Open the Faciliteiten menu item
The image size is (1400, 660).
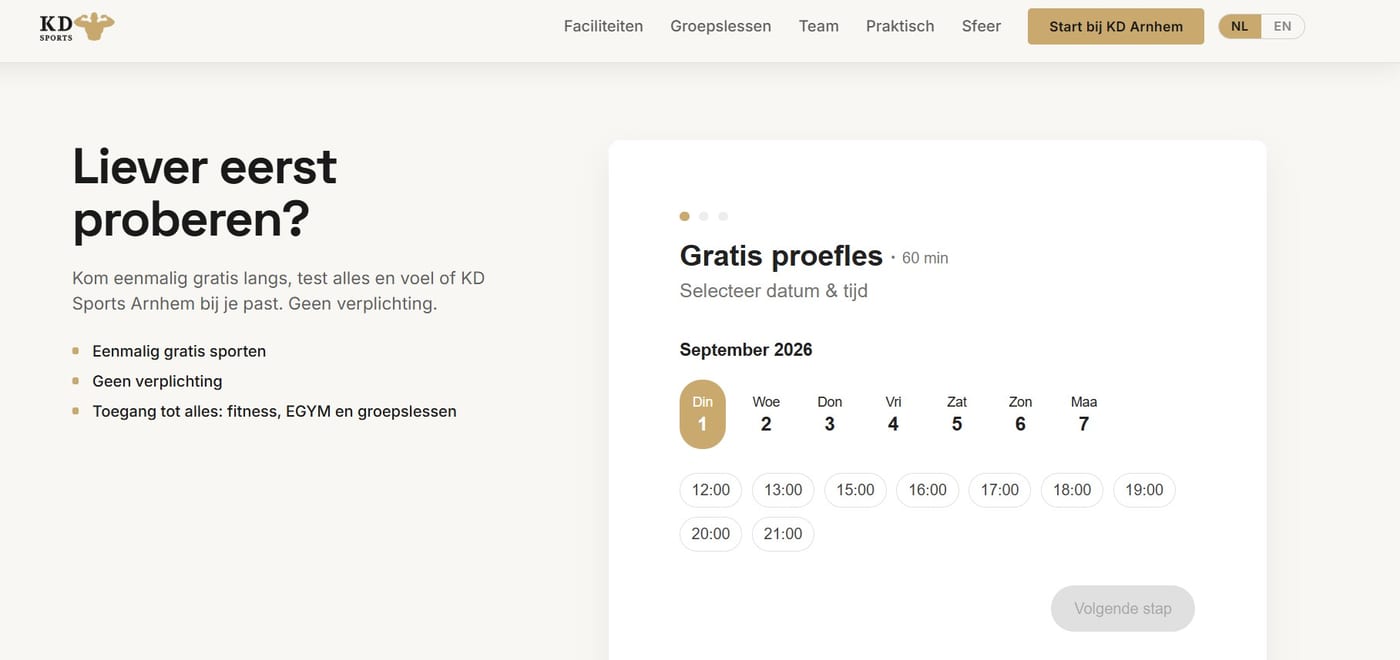603,27
